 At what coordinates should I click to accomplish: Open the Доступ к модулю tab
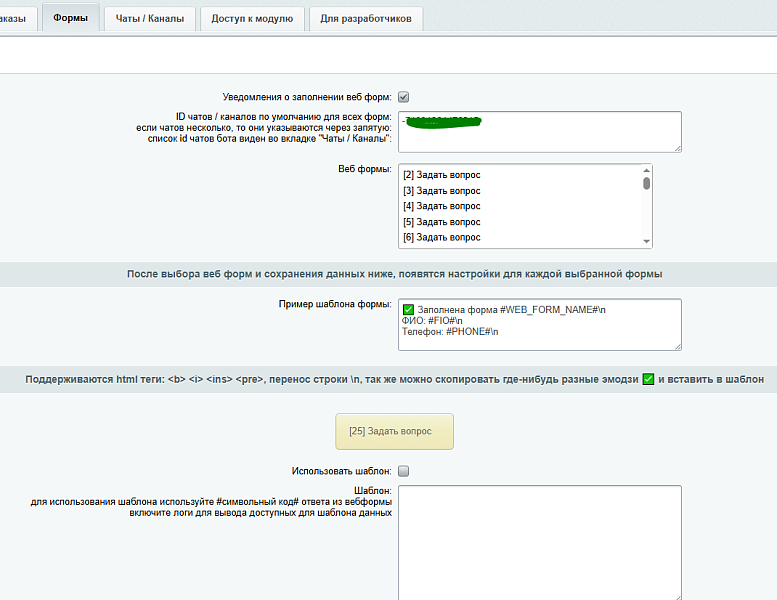252,18
